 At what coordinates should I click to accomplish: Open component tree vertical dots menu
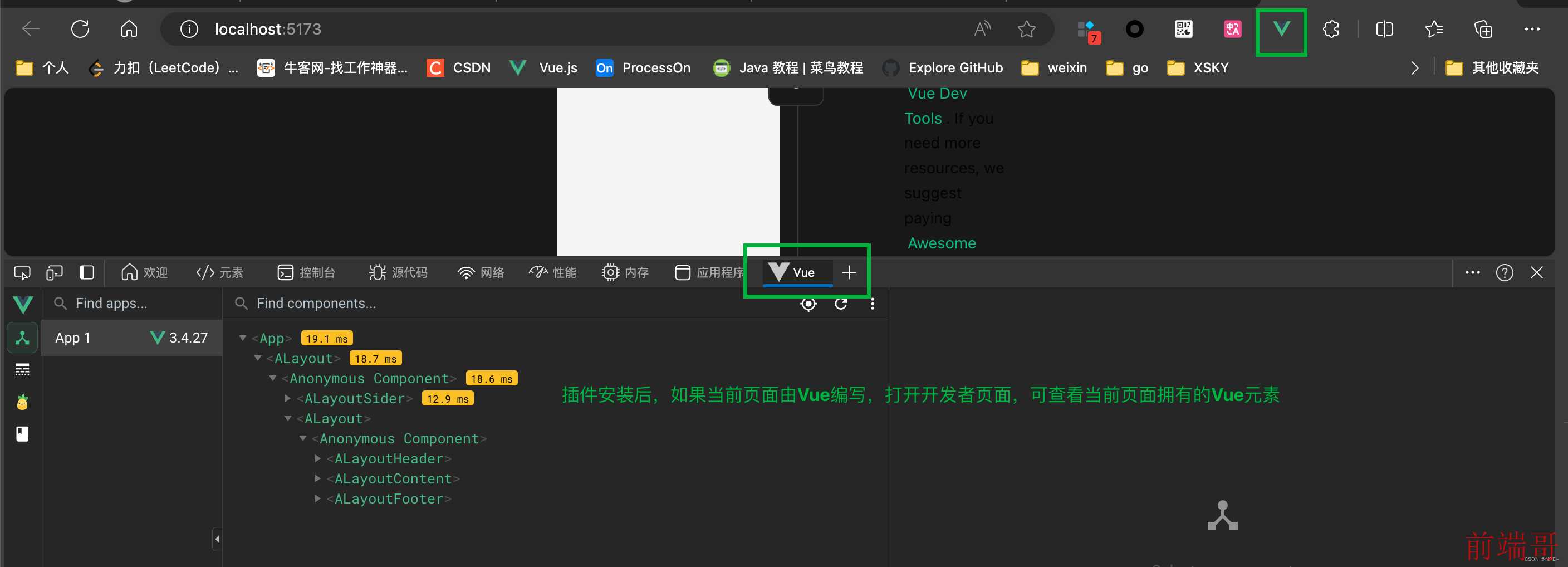873,304
